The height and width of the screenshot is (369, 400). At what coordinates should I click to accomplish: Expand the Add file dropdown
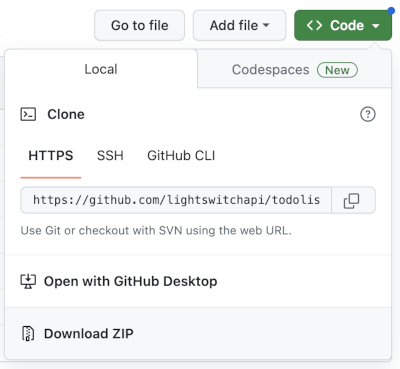tap(239, 25)
